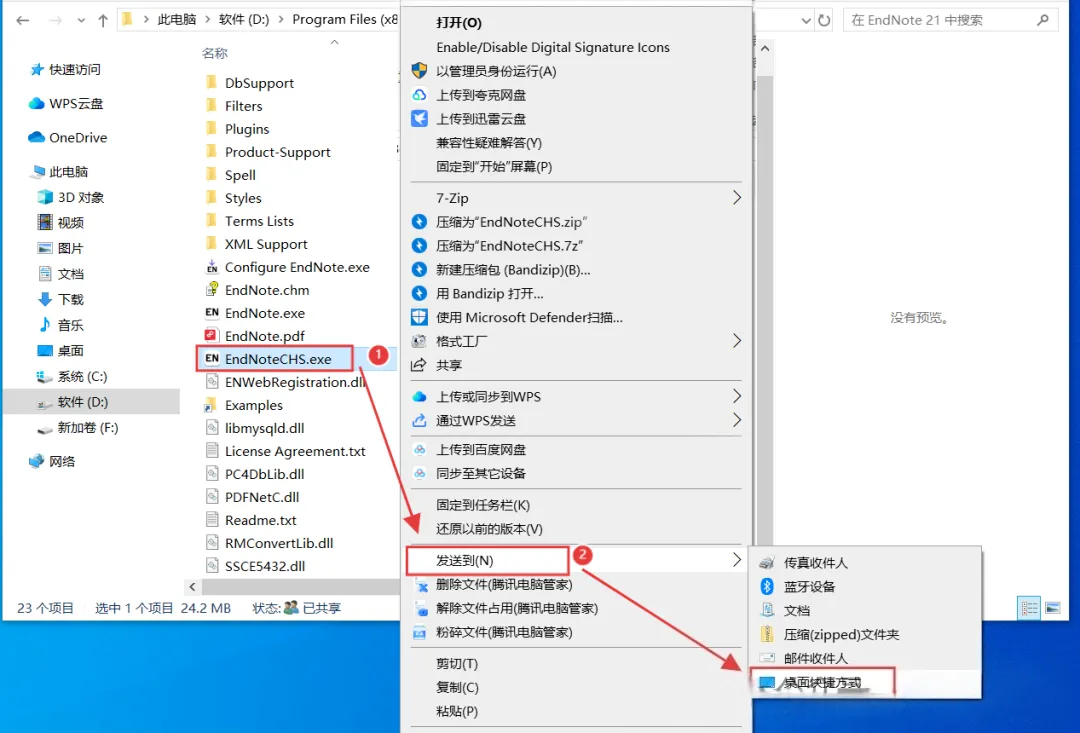Viewport: 1080px width, 733px height.
Task: Choose 粘贴(P) in context menu
Action: pos(457,712)
